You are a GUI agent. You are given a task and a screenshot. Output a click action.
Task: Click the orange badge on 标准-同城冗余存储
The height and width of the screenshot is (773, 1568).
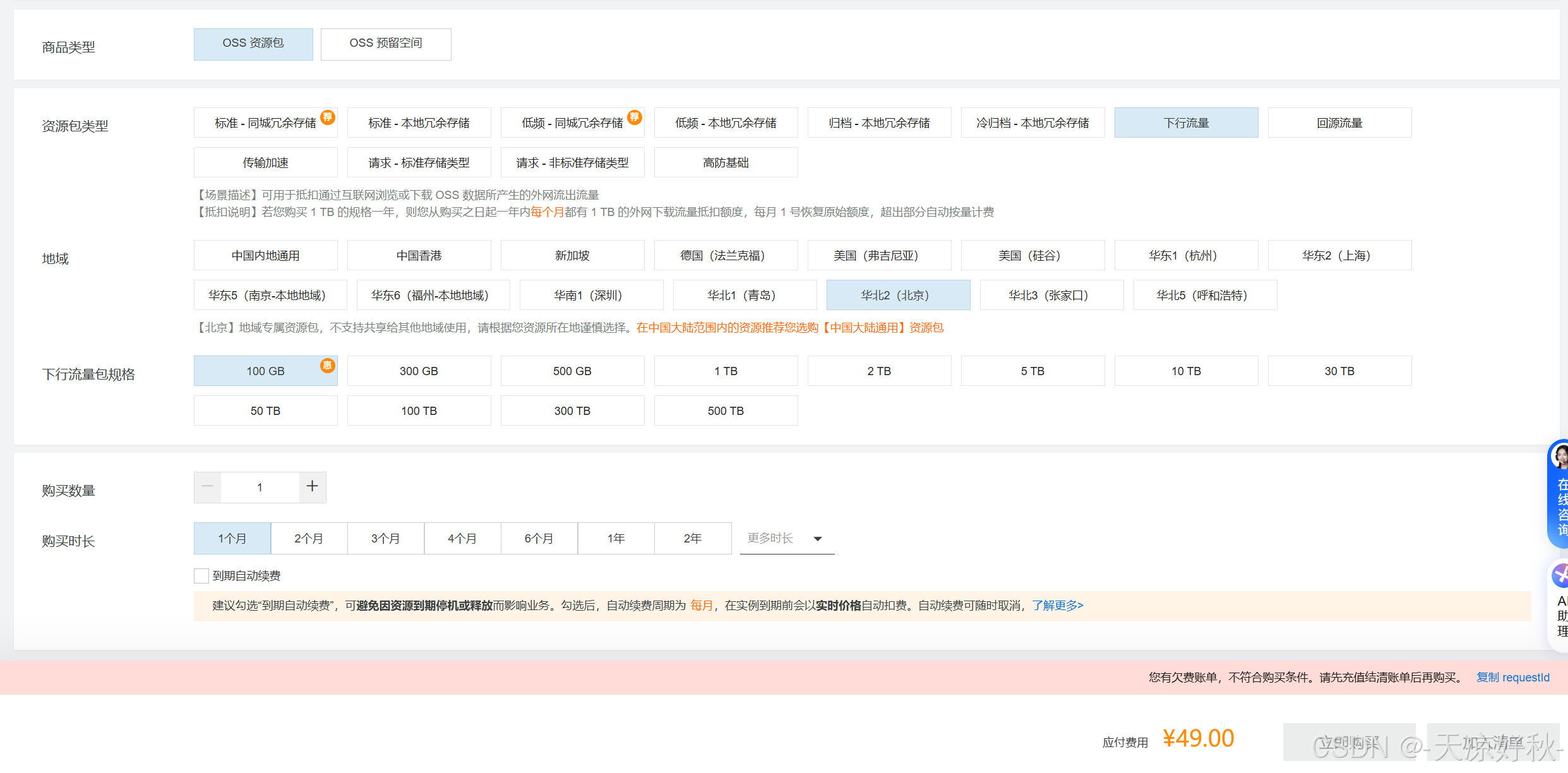[327, 117]
